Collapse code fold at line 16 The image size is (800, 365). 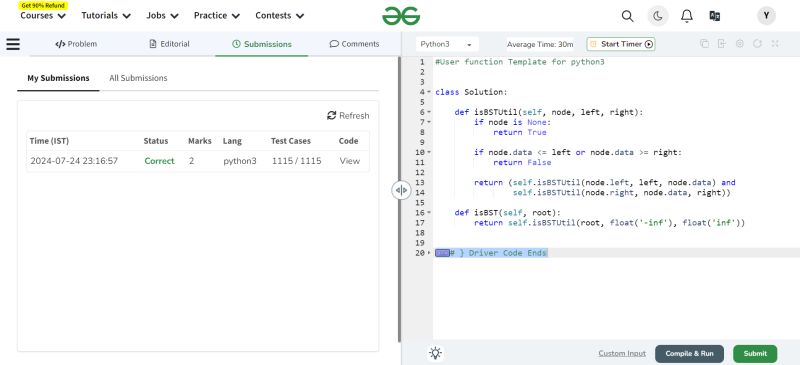point(429,213)
